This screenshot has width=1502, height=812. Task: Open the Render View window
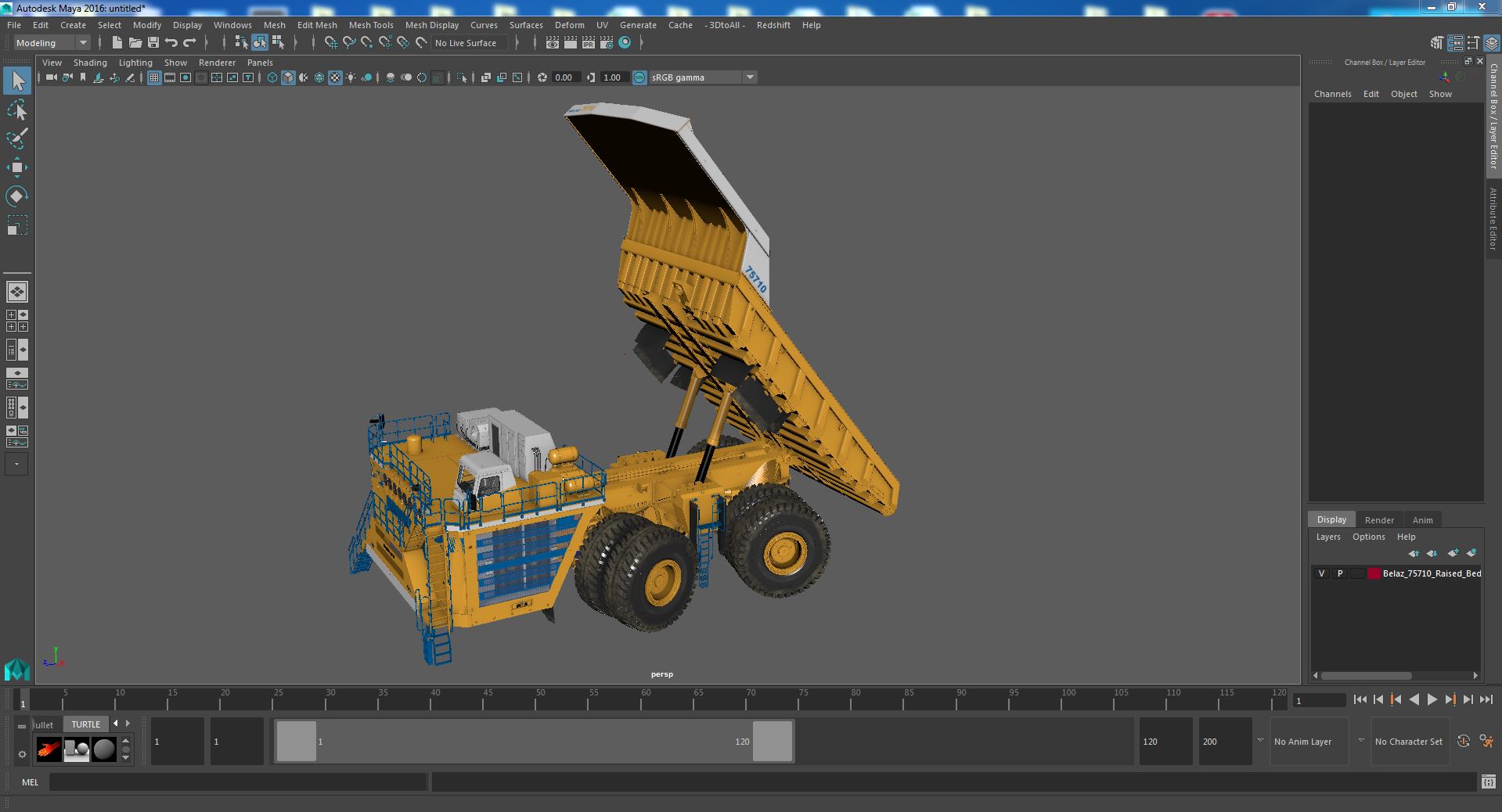pyautogui.click(x=553, y=43)
